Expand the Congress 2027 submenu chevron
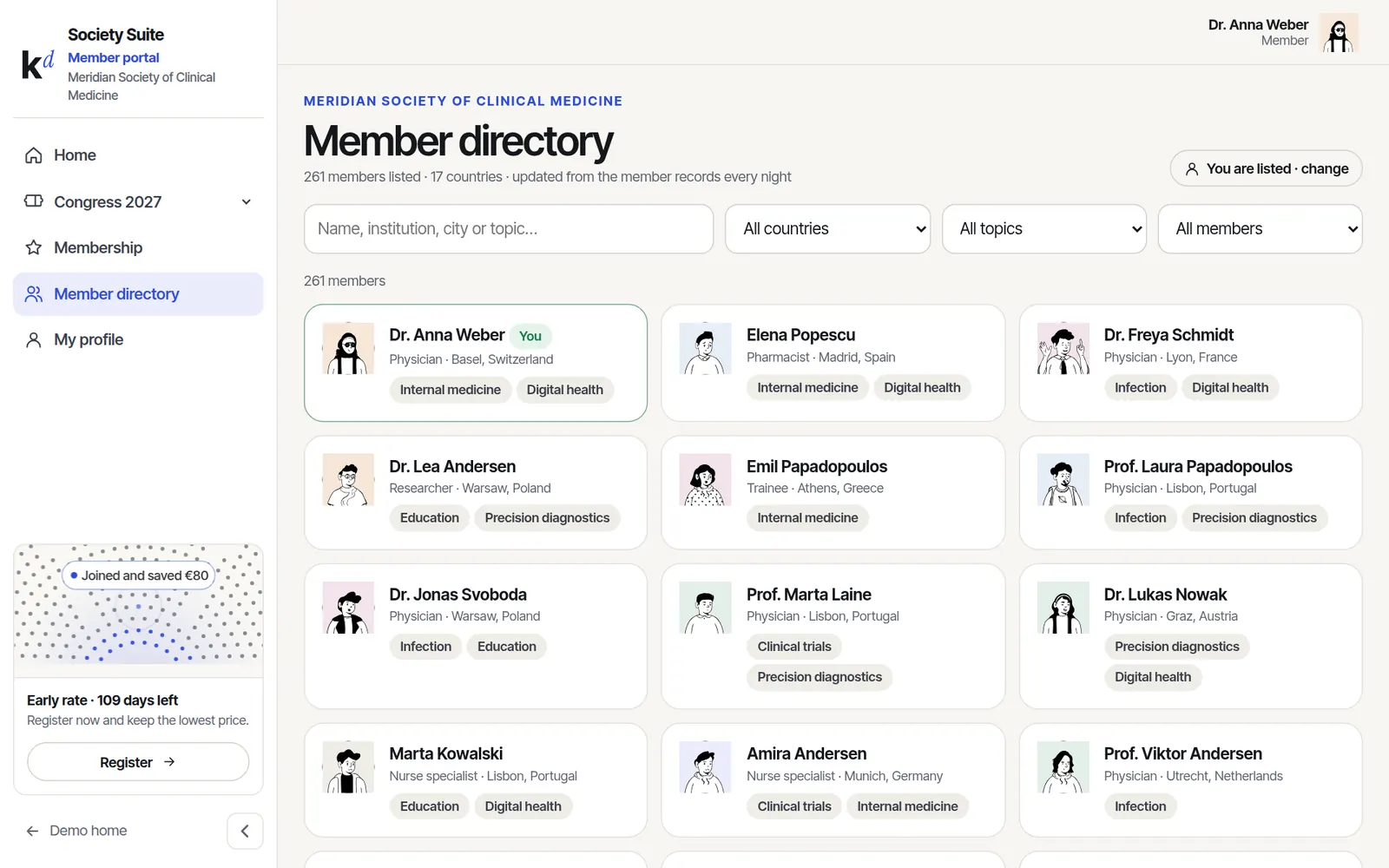Image resolution: width=1389 pixels, height=868 pixels. tap(247, 202)
